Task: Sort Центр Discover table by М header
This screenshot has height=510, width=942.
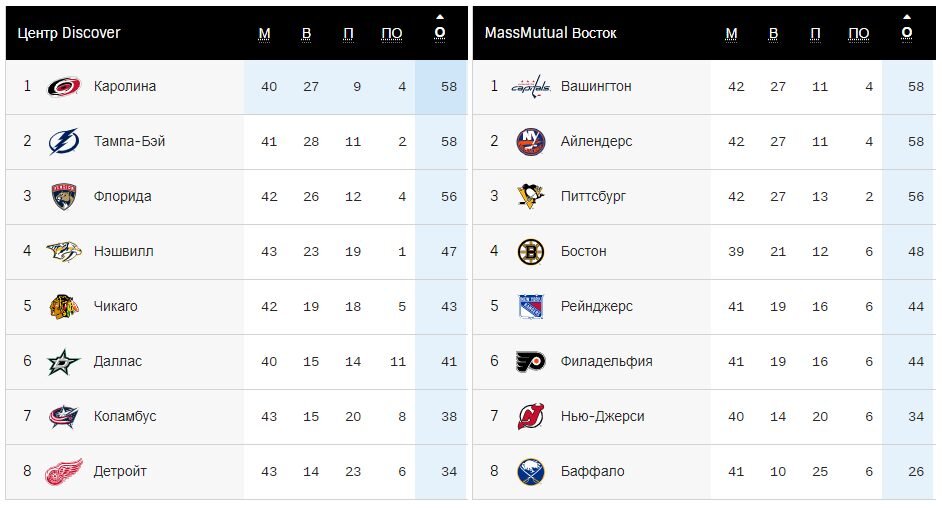Action: (264, 33)
